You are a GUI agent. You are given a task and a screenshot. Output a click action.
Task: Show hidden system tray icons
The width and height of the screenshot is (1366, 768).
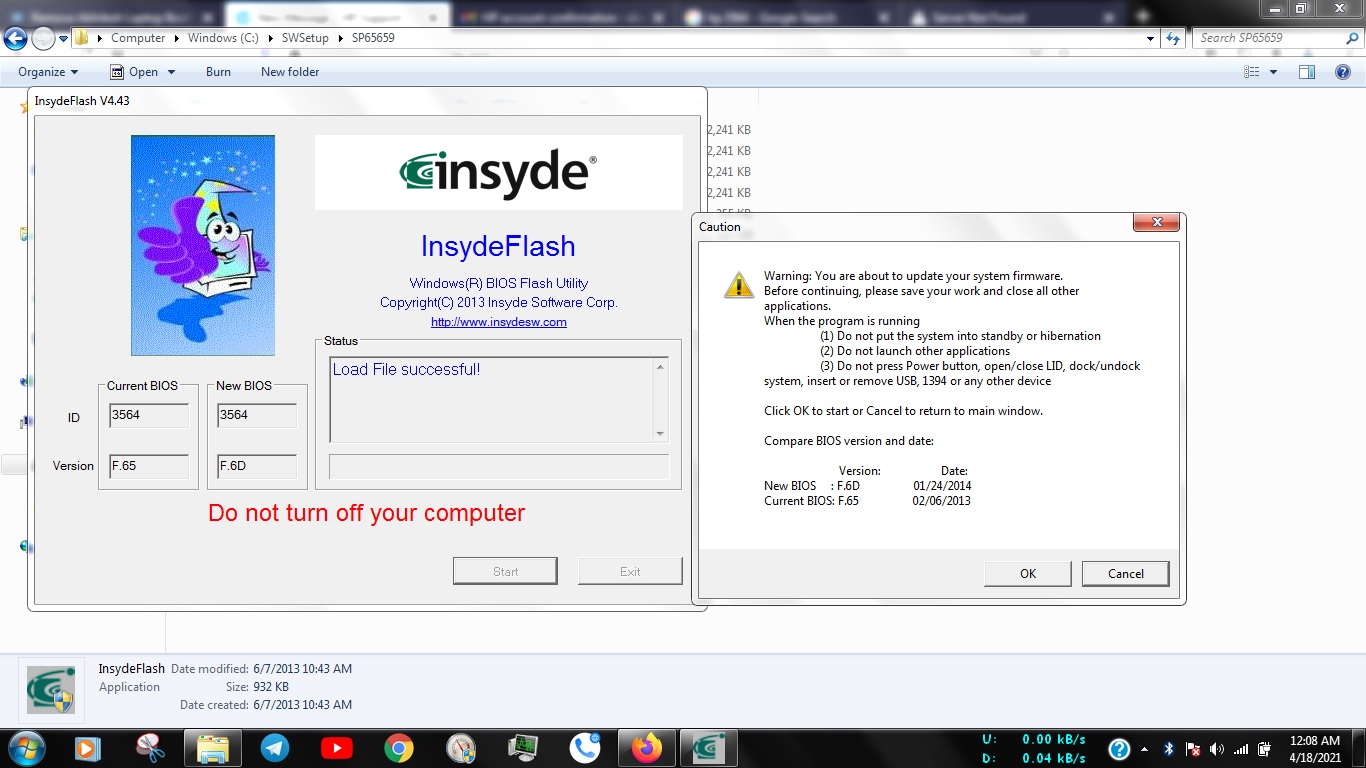point(1147,749)
